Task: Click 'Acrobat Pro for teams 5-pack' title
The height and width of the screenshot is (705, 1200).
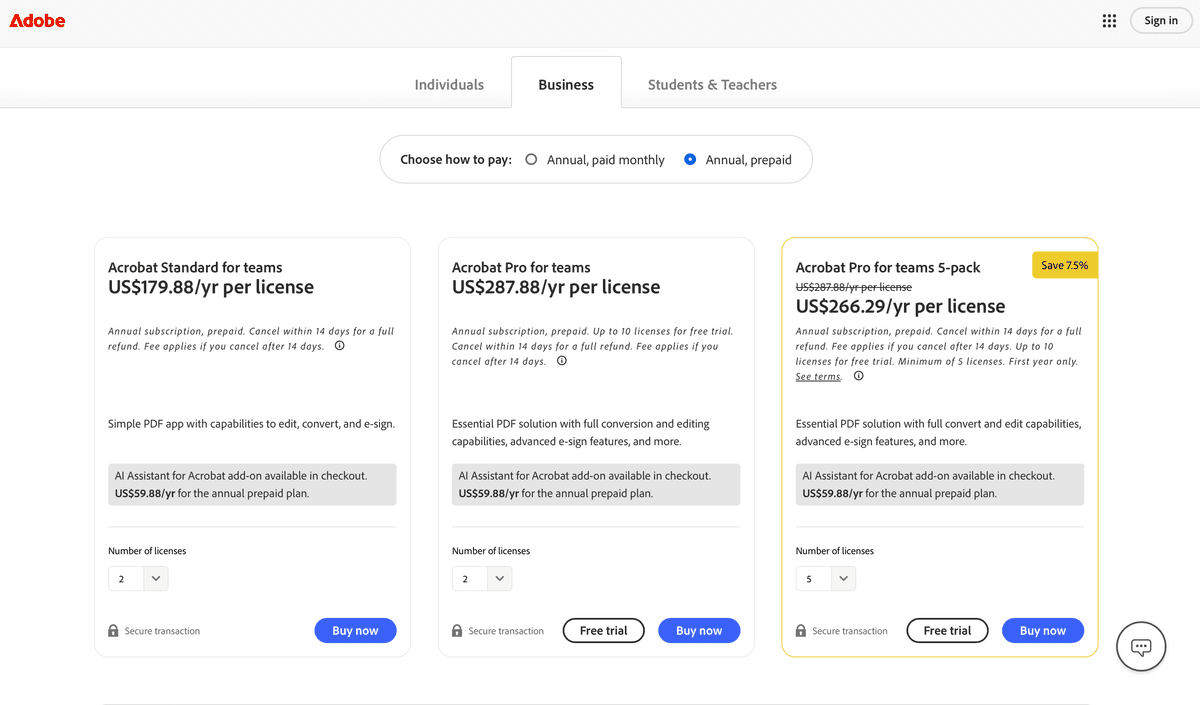Action: (888, 267)
